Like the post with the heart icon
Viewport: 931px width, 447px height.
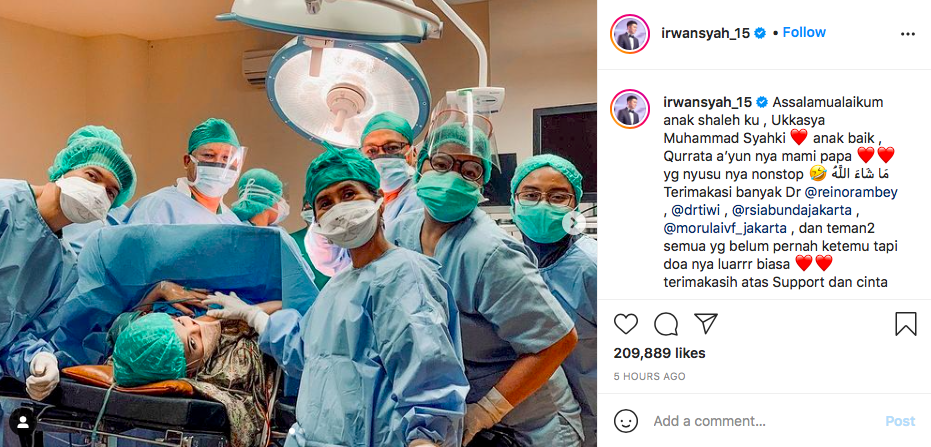(626, 324)
